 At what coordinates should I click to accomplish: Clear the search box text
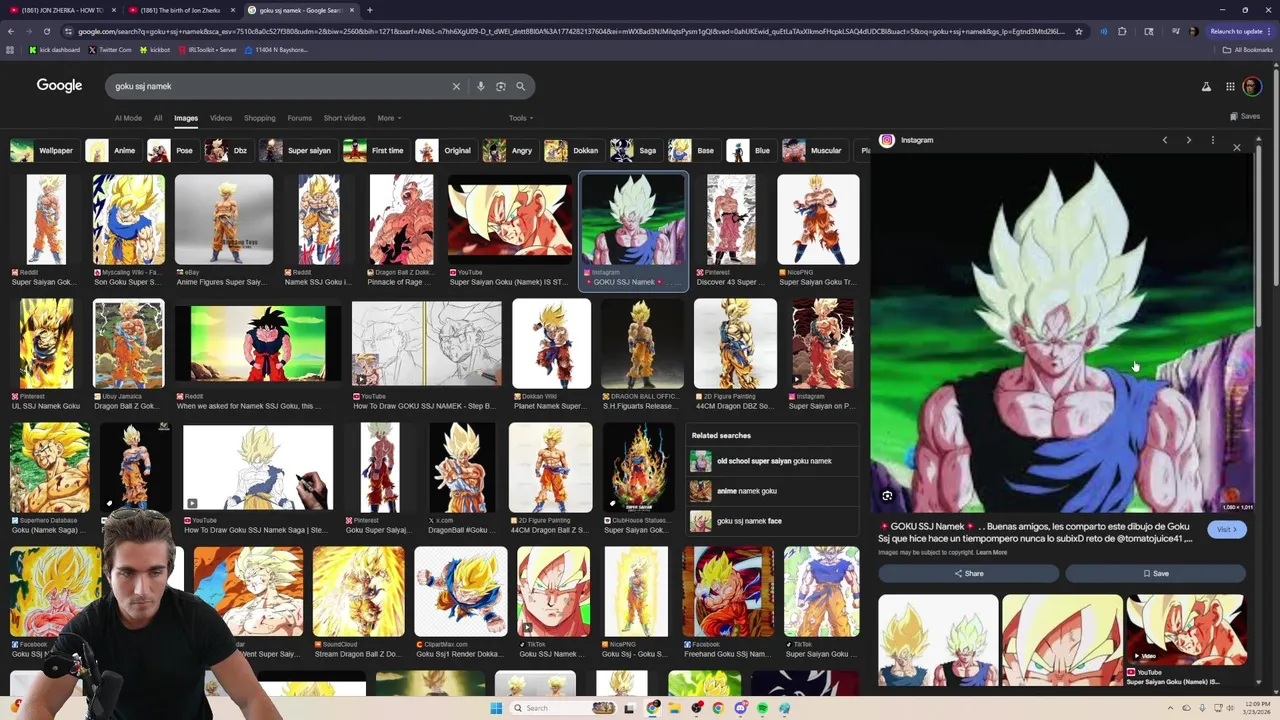click(456, 86)
